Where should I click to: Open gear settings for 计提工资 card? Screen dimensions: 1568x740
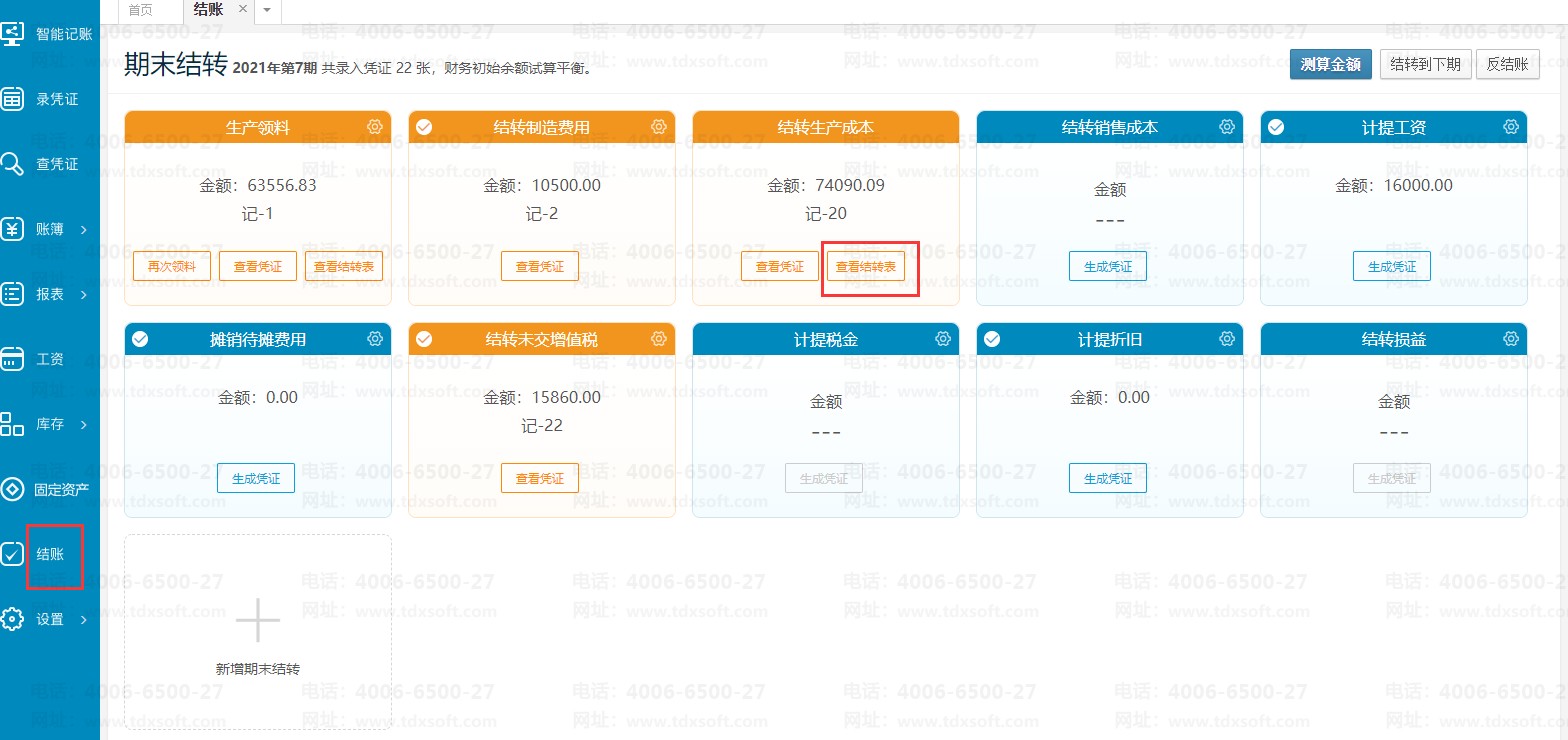click(x=1511, y=127)
